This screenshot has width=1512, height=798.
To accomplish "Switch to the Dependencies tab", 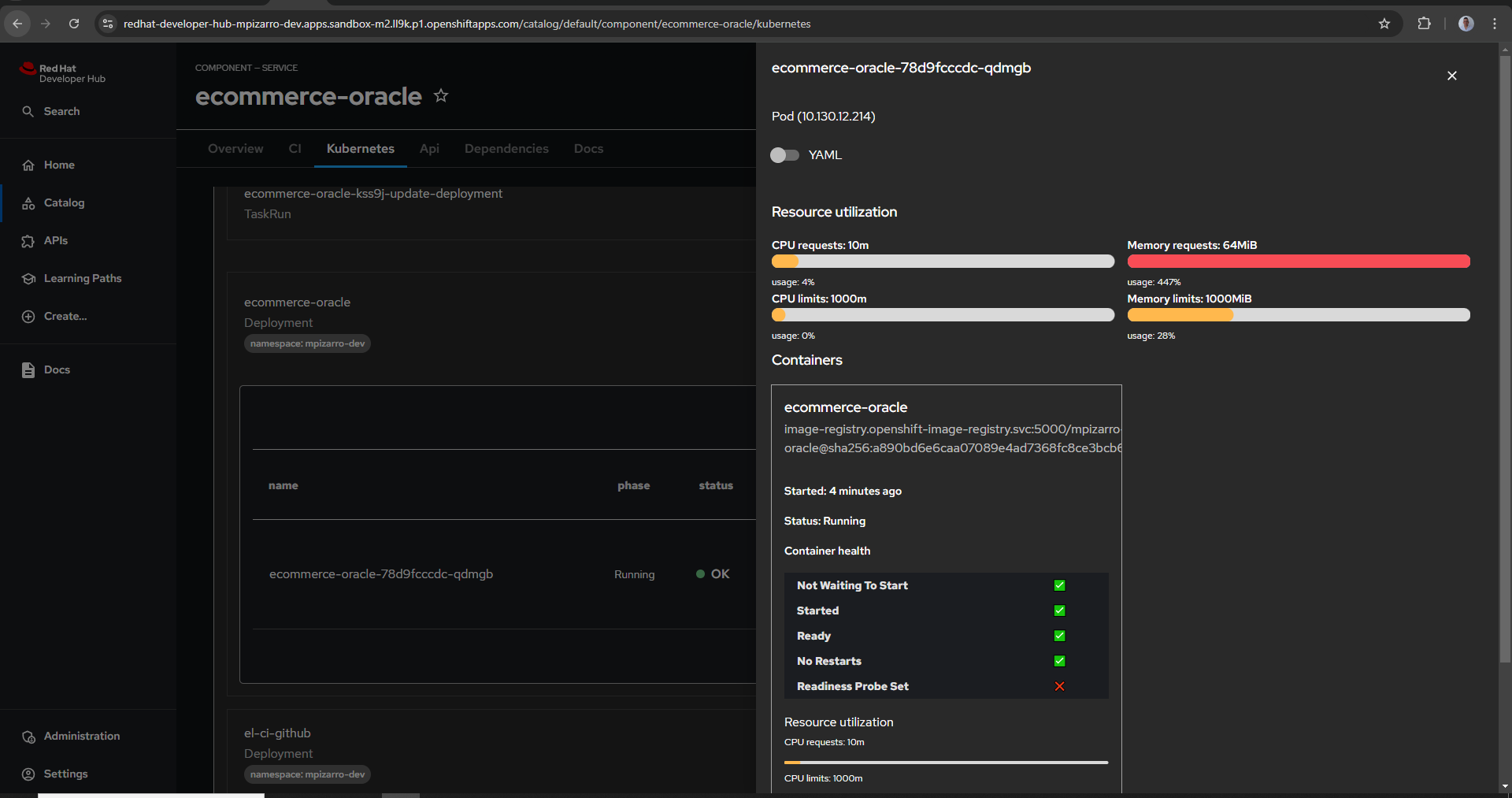I will pyautogui.click(x=506, y=148).
